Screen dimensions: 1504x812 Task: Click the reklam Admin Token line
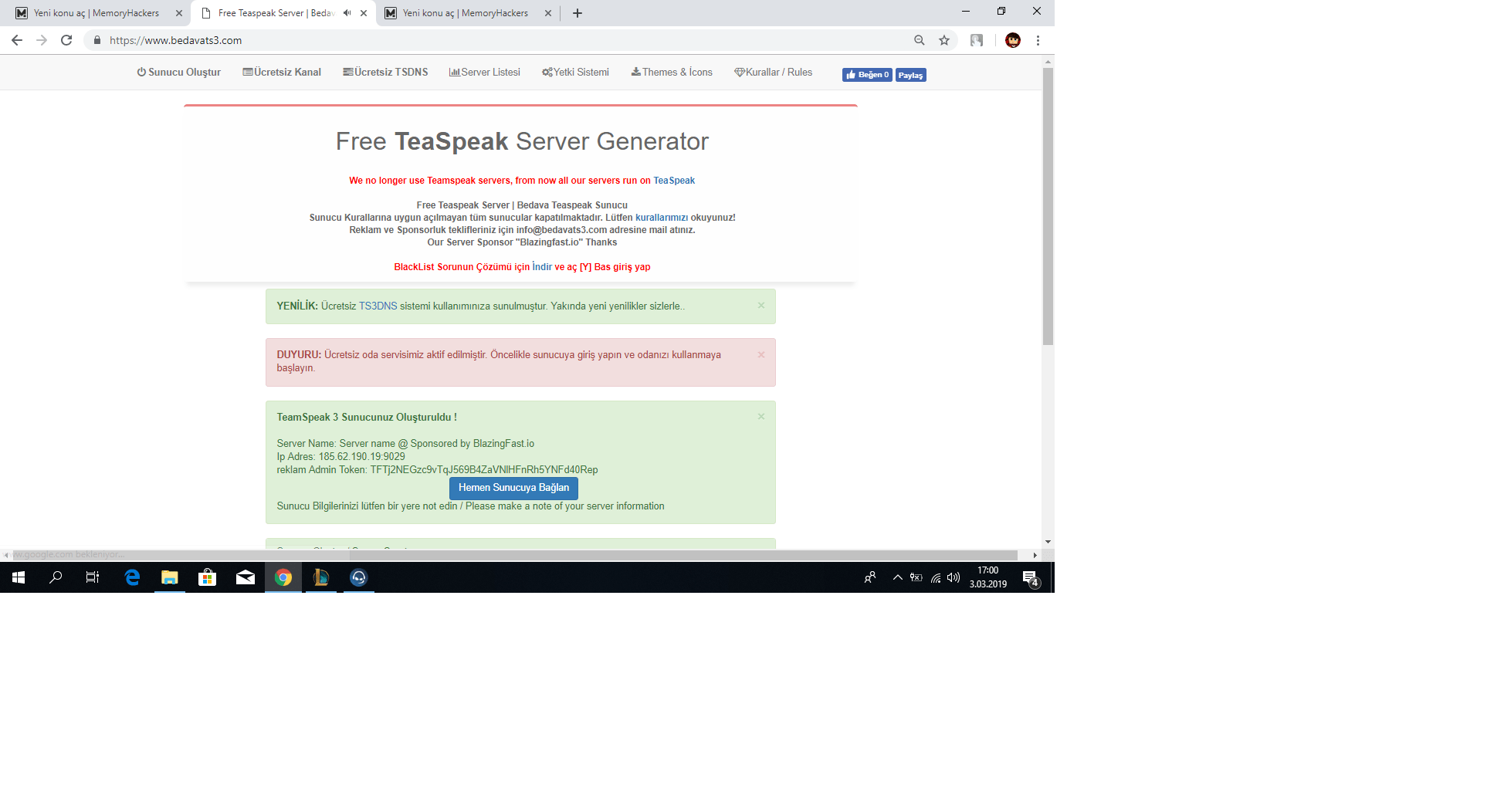click(x=437, y=470)
